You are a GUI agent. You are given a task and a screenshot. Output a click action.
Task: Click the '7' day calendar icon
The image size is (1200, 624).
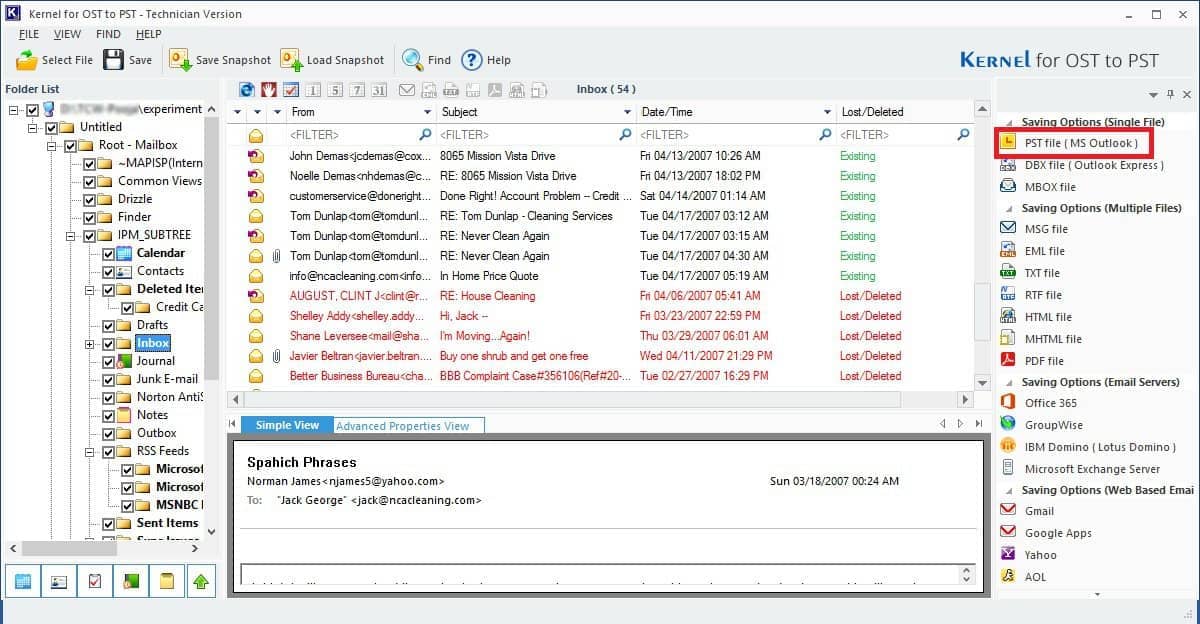(x=357, y=90)
